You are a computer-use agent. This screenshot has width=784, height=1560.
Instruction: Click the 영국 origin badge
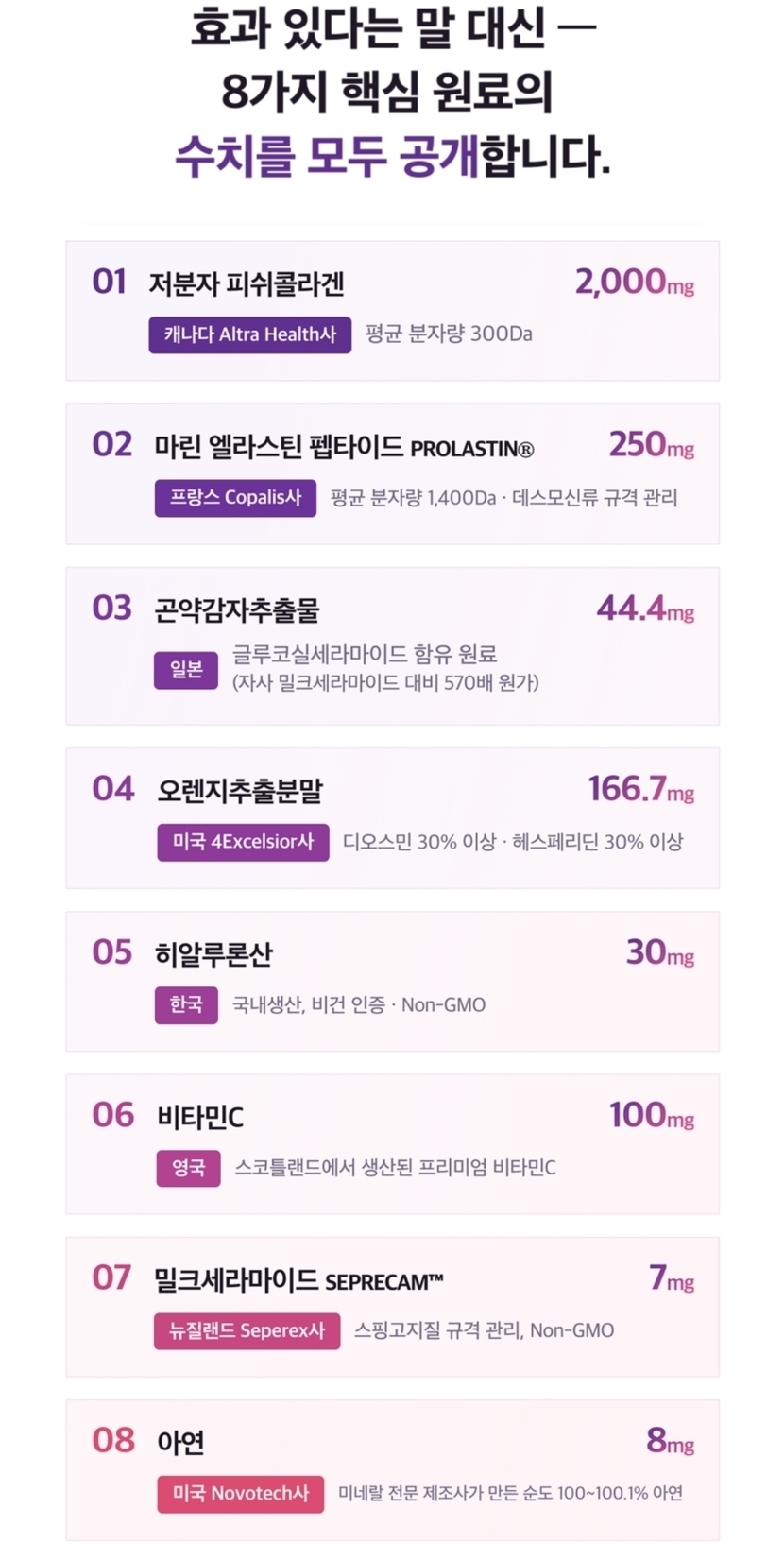pyautogui.click(x=188, y=1168)
